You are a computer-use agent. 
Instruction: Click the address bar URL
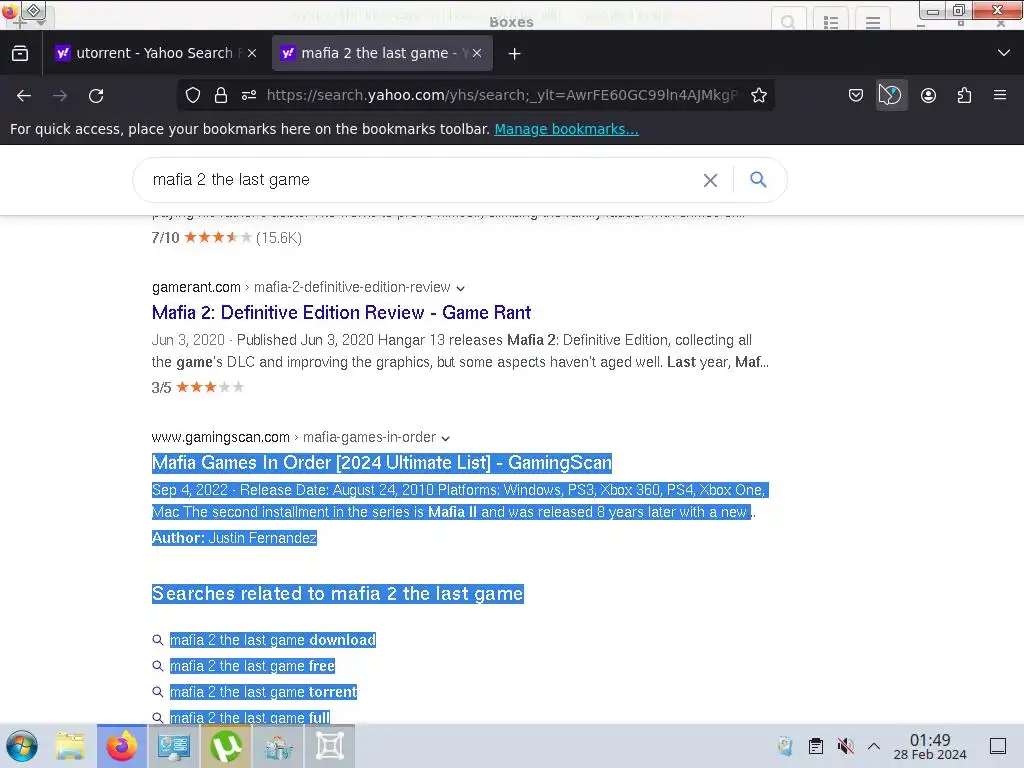[502, 95]
